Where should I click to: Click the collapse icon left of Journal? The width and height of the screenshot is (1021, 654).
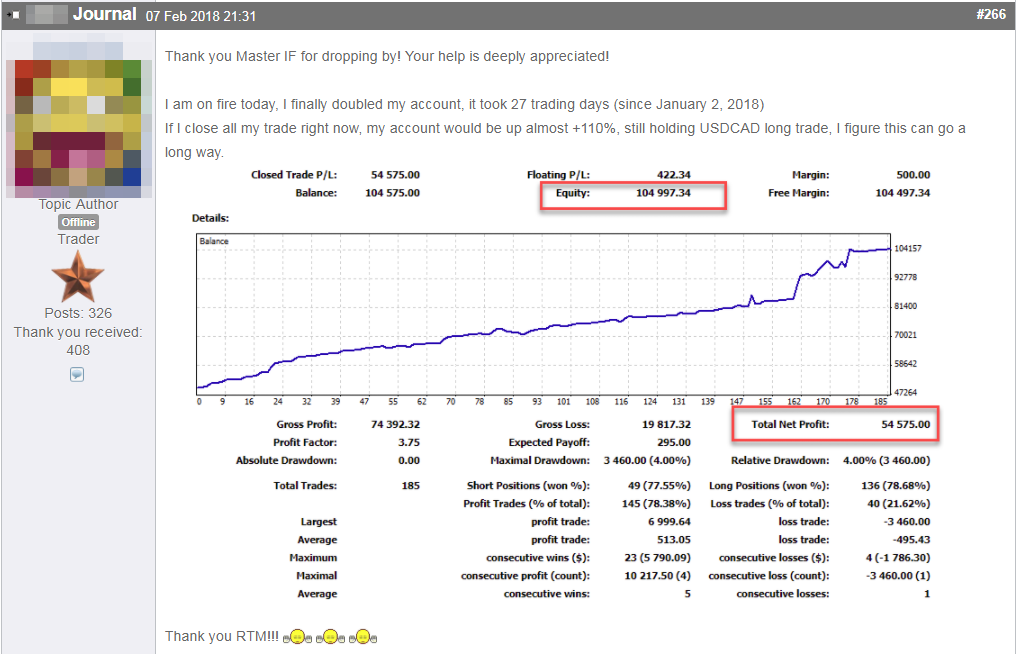[x=13, y=14]
